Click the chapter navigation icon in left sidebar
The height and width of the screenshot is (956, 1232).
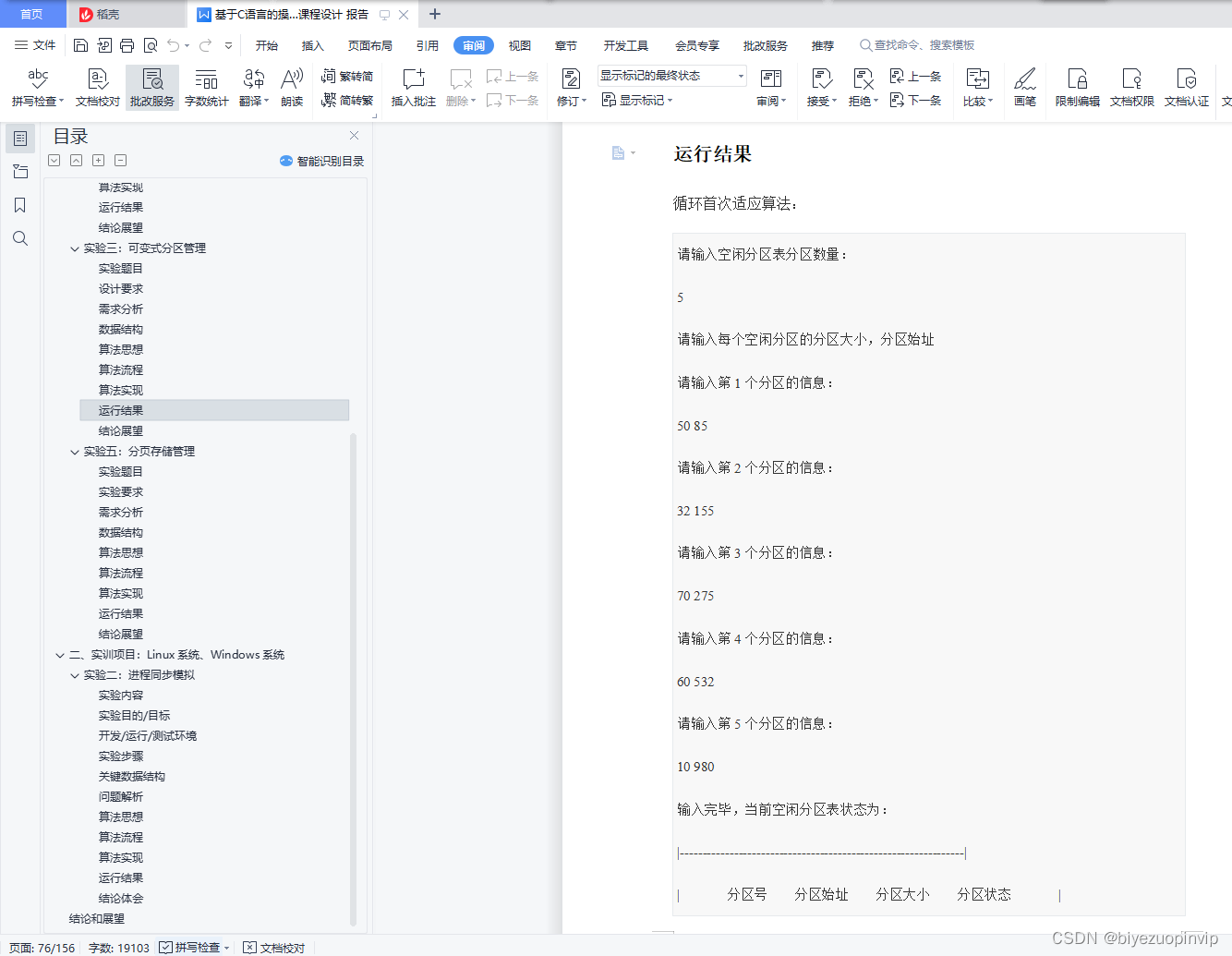20,172
